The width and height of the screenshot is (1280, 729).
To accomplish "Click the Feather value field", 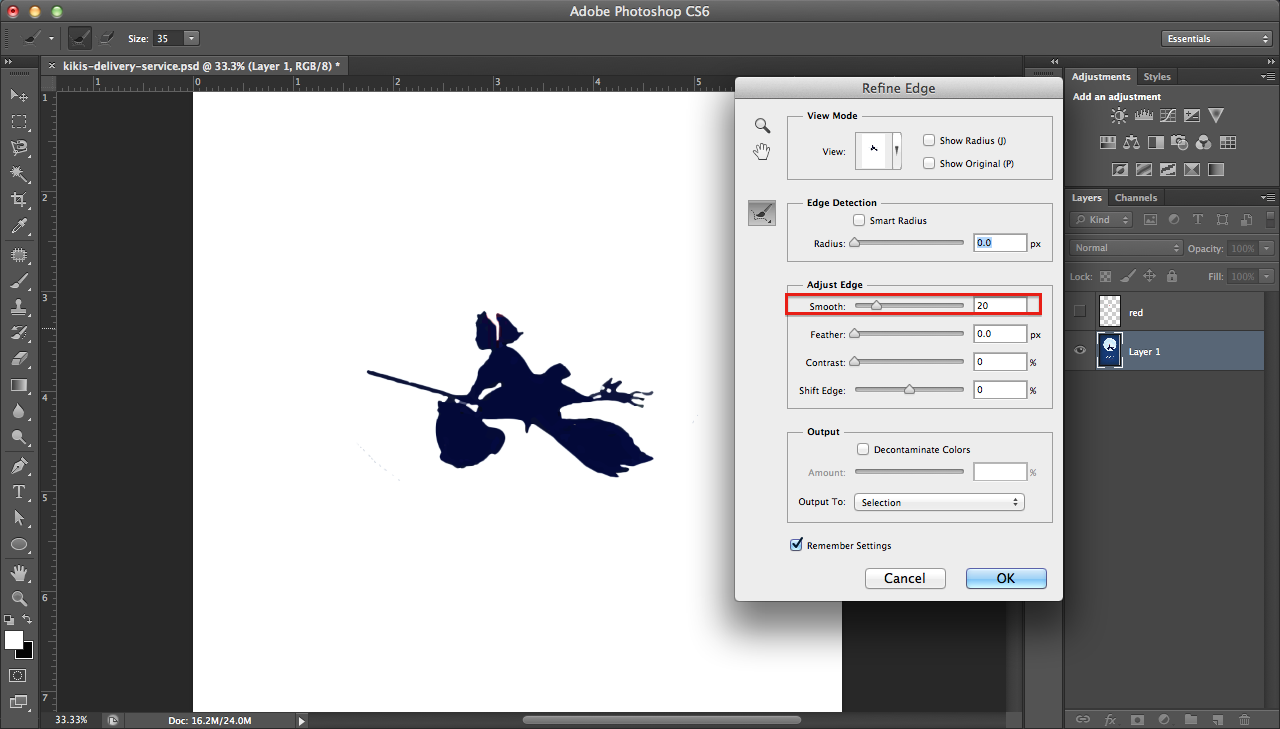I will [1000, 334].
